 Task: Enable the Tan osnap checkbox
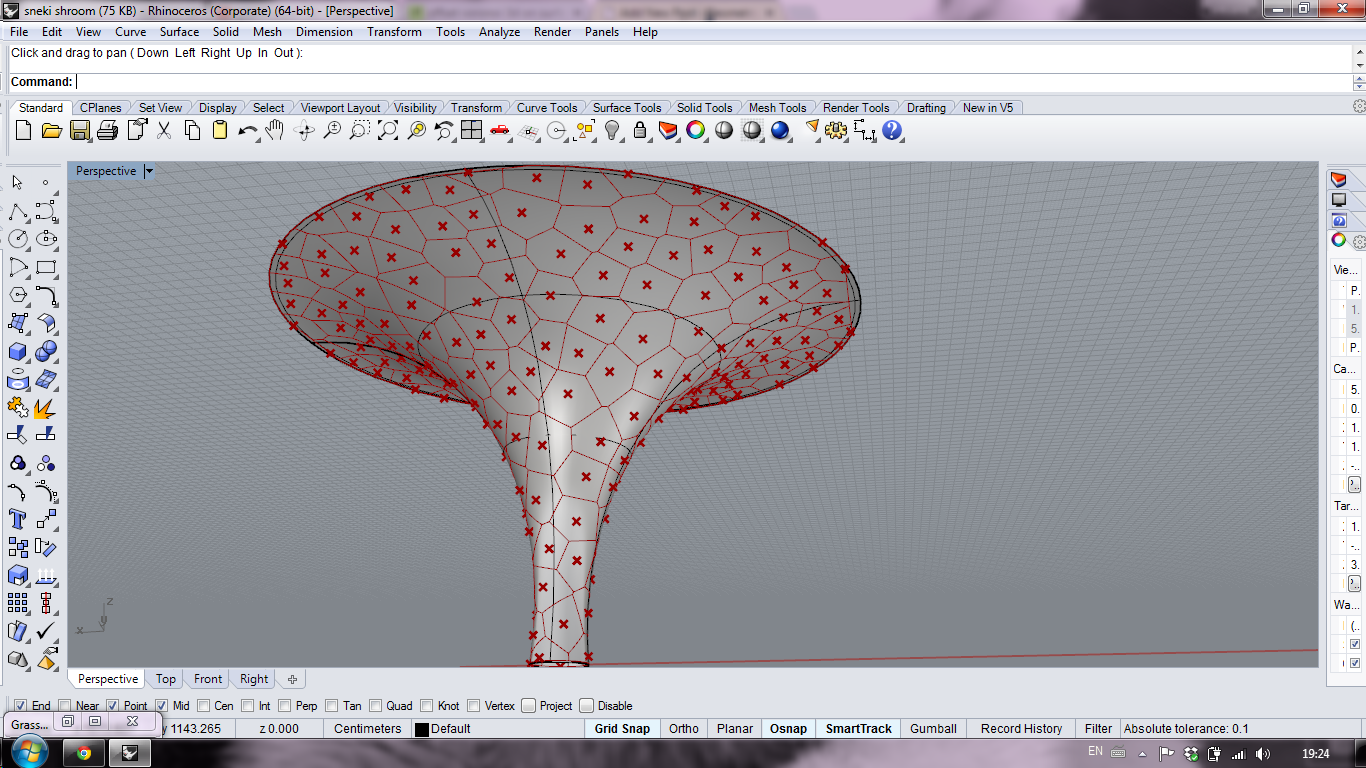[x=332, y=706]
